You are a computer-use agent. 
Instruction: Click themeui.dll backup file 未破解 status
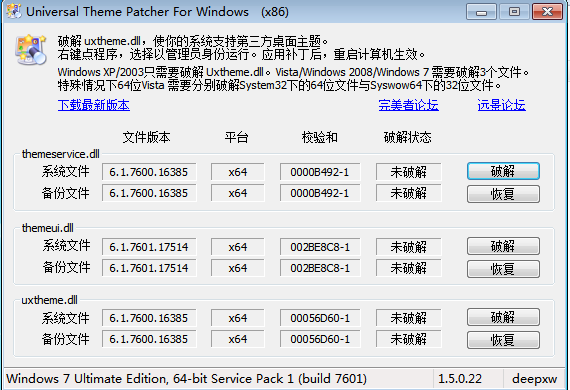[x=409, y=268]
